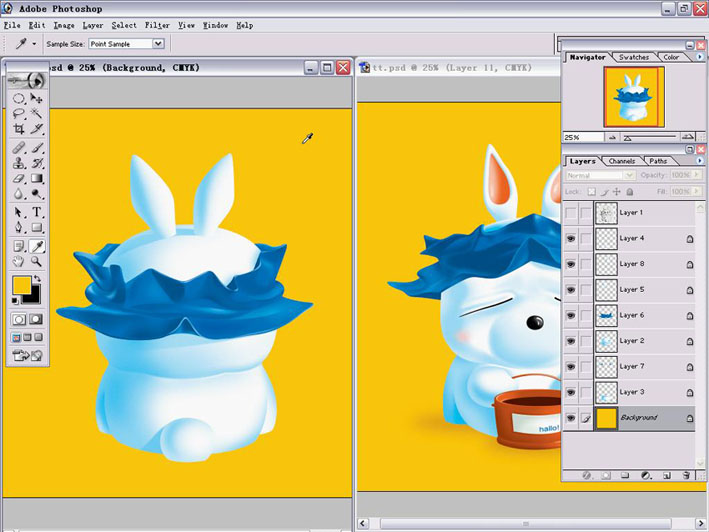Switch to the Color tab
The width and height of the screenshot is (709, 532).
click(x=671, y=57)
